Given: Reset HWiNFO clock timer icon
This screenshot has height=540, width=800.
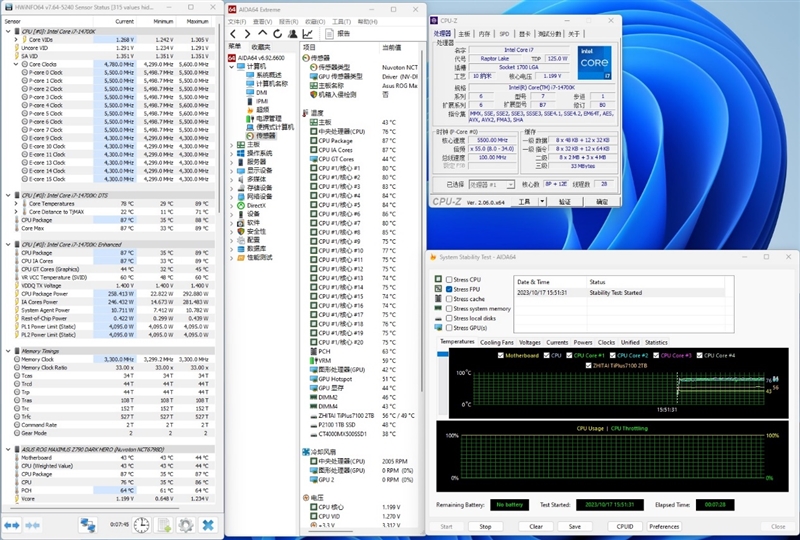Looking at the screenshot, I should 141,525.
